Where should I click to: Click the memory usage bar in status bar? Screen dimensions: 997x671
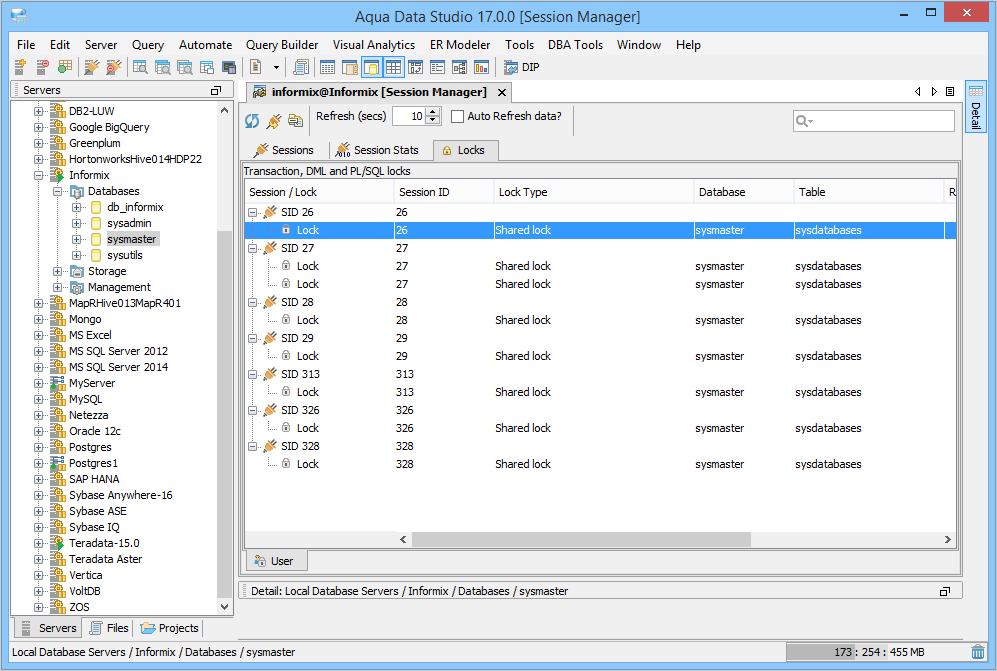coord(876,652)
